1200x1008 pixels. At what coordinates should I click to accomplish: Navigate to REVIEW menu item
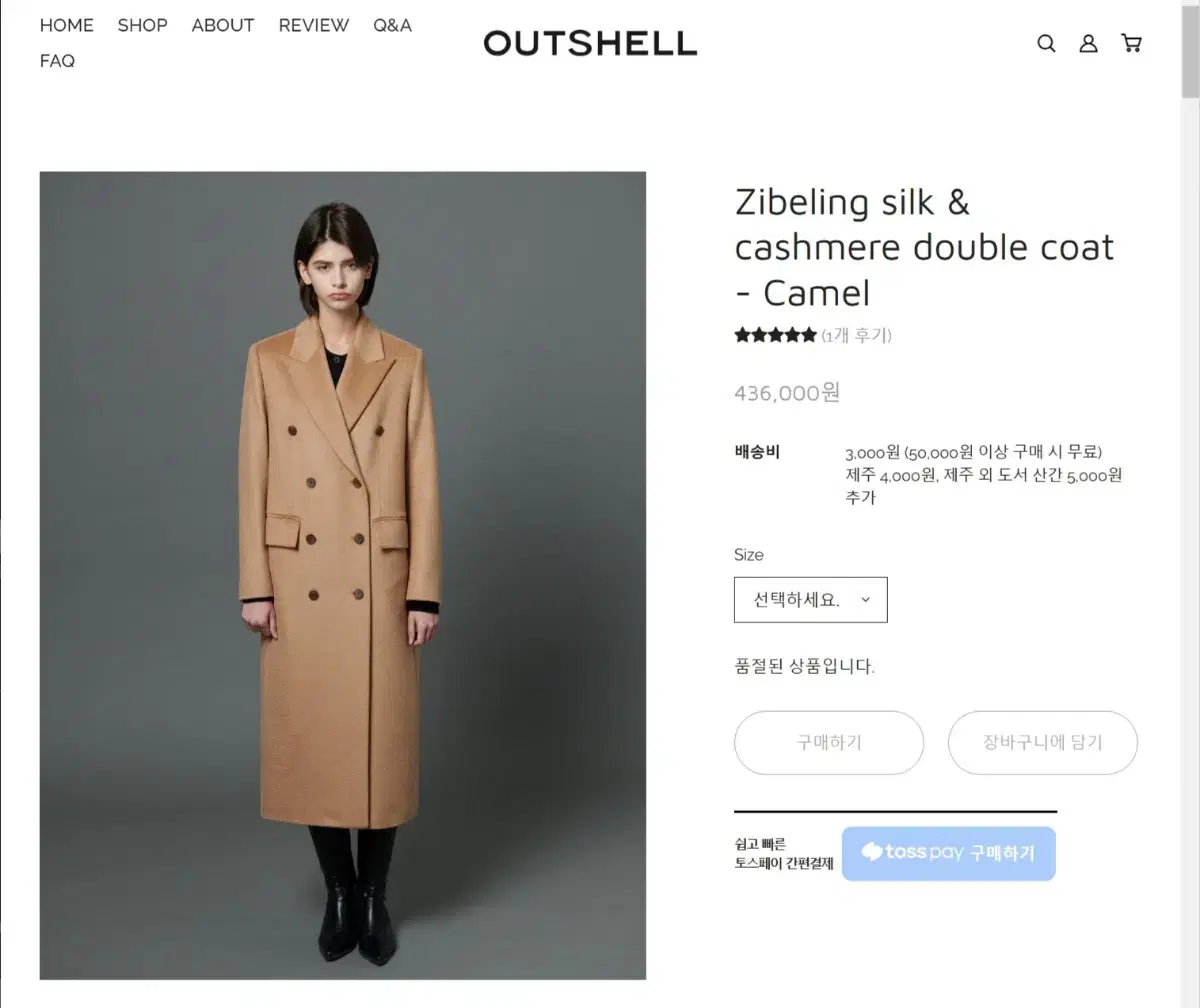(x=314, y=25)
